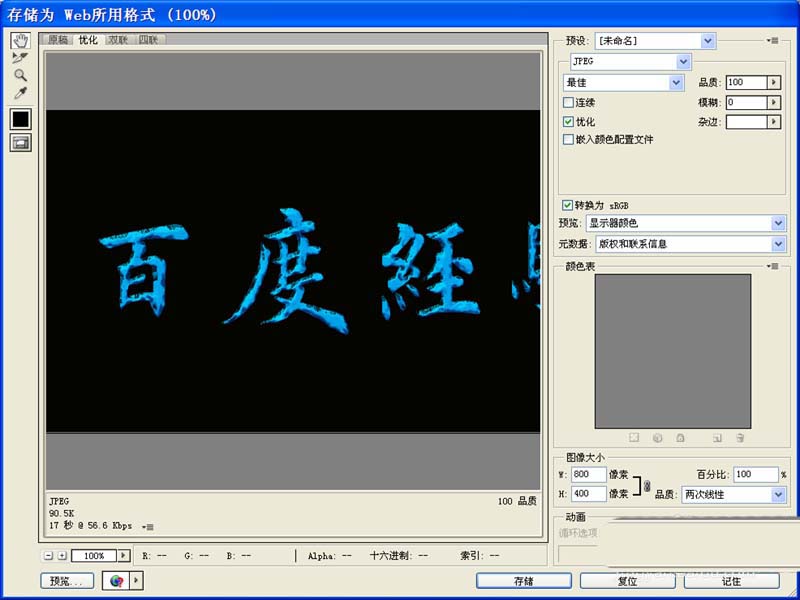Click the browser preview icon

click(117, 581)
